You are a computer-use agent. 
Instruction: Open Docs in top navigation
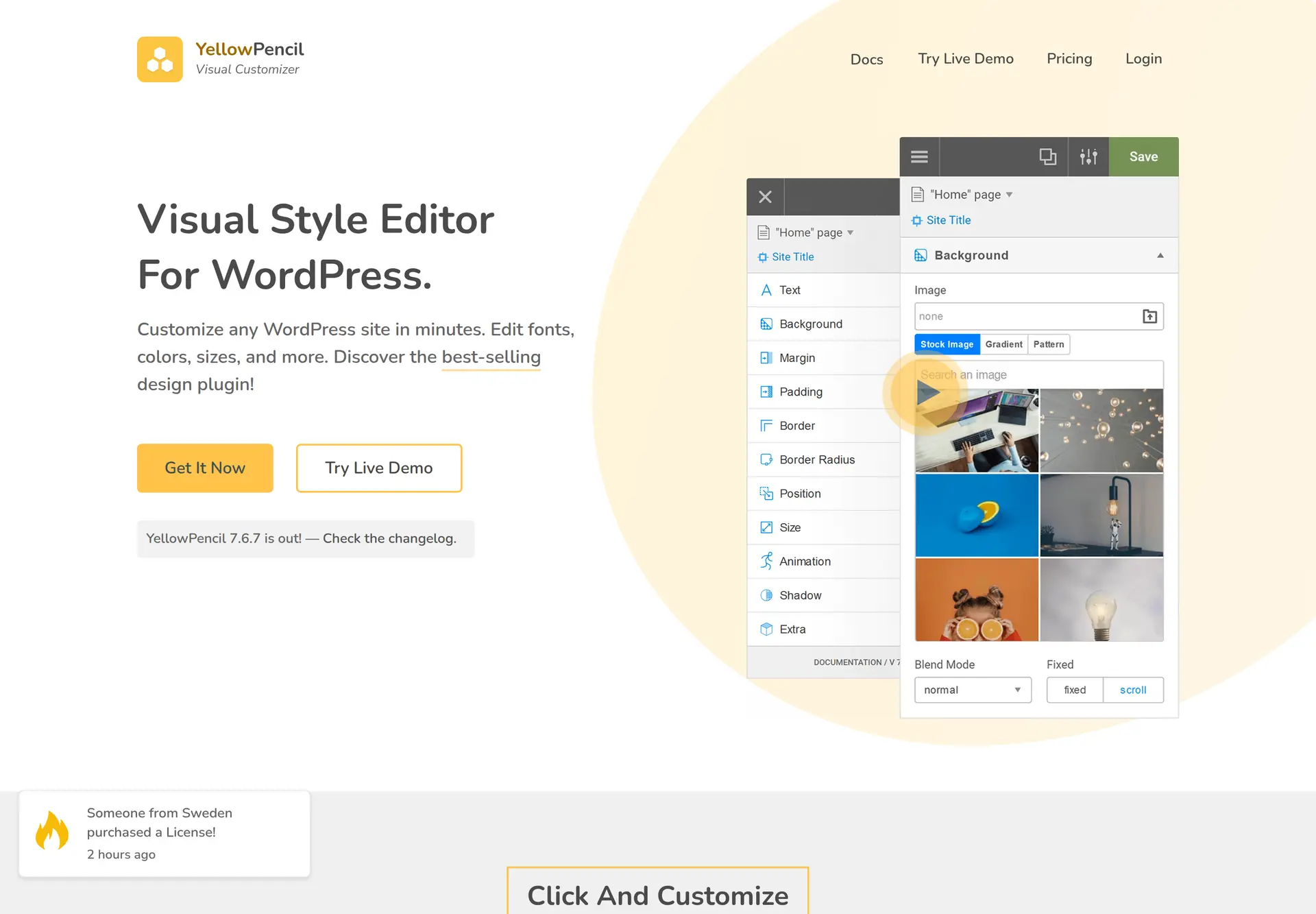[866, 59]
